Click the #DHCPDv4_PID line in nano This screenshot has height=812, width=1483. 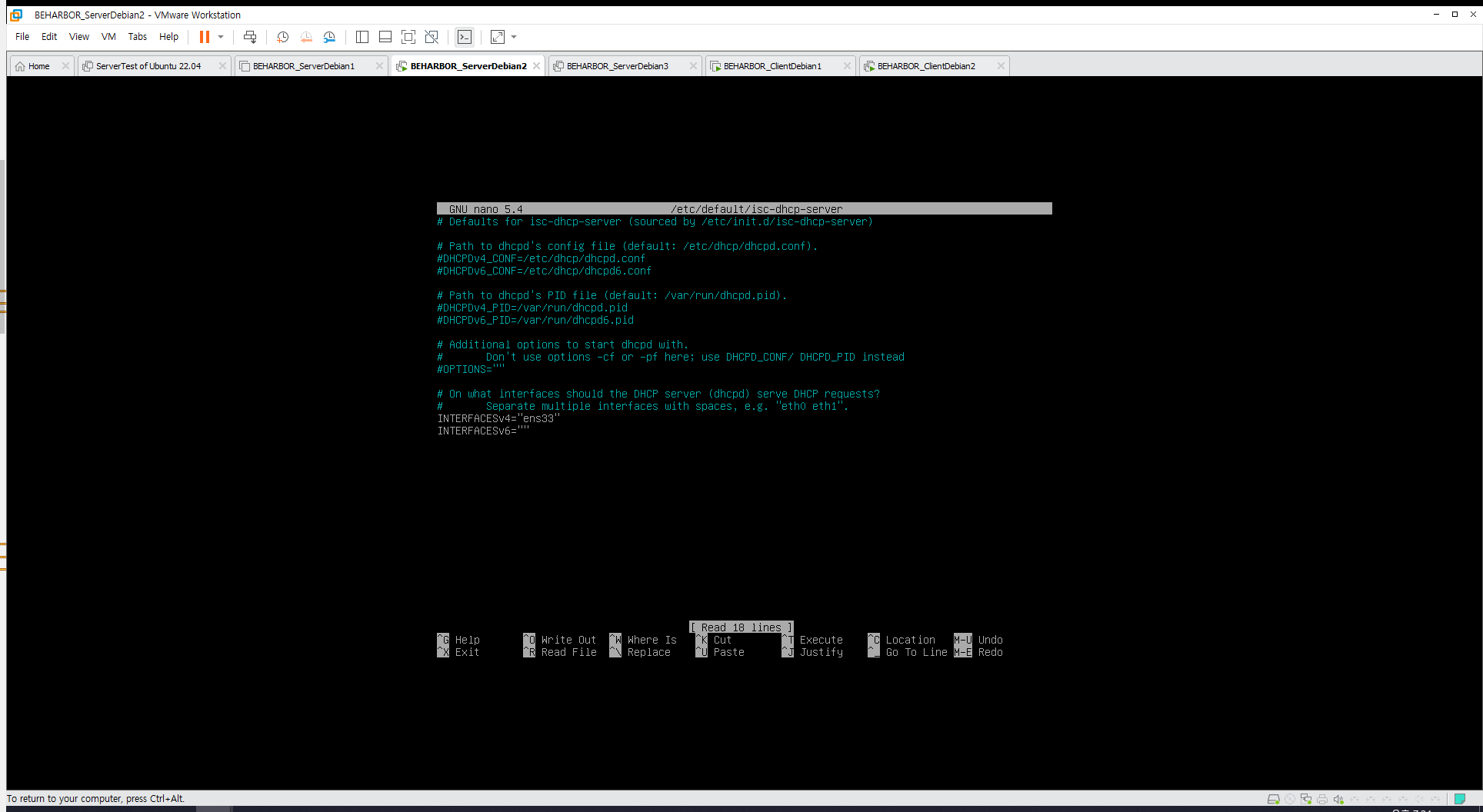point(532,308)
